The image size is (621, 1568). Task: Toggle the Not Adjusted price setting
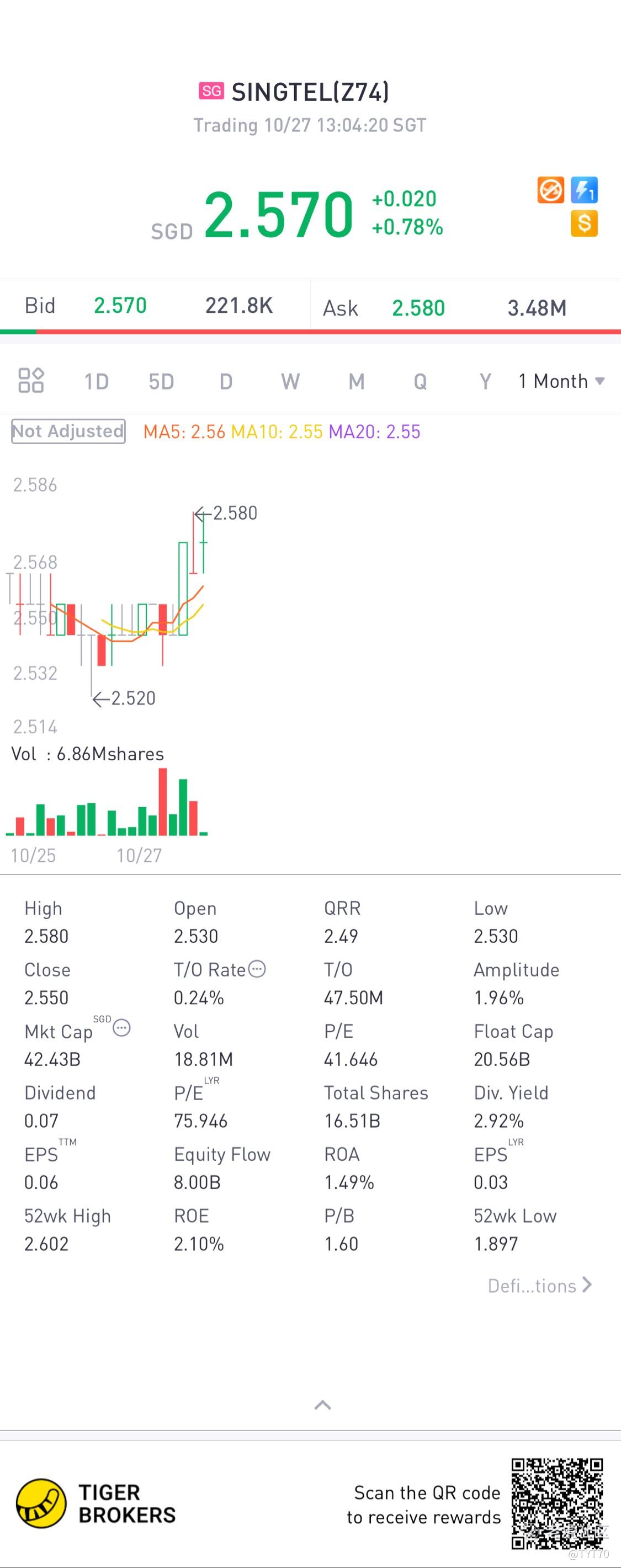point(68,431)
